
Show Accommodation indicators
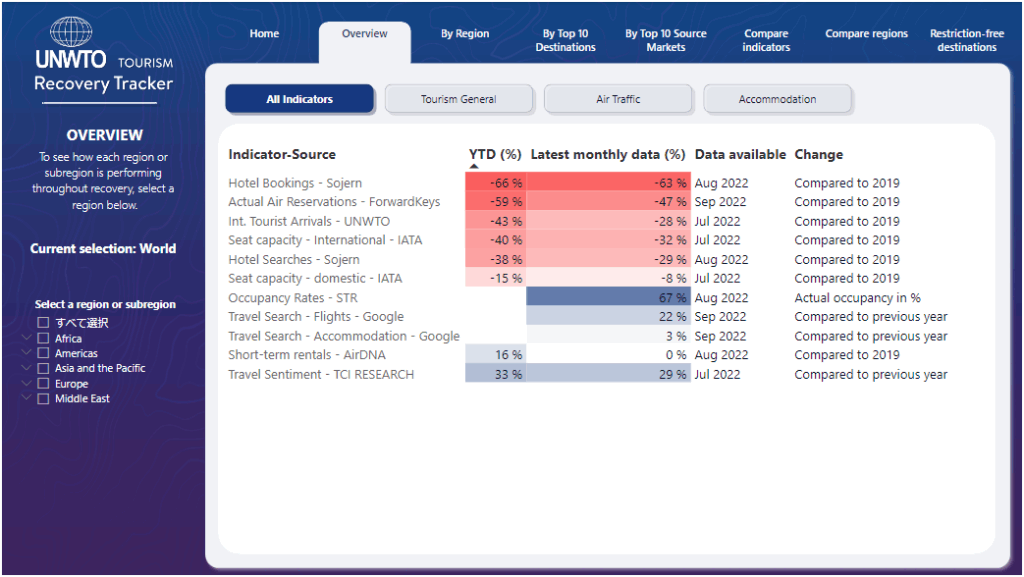pos(777,99)
